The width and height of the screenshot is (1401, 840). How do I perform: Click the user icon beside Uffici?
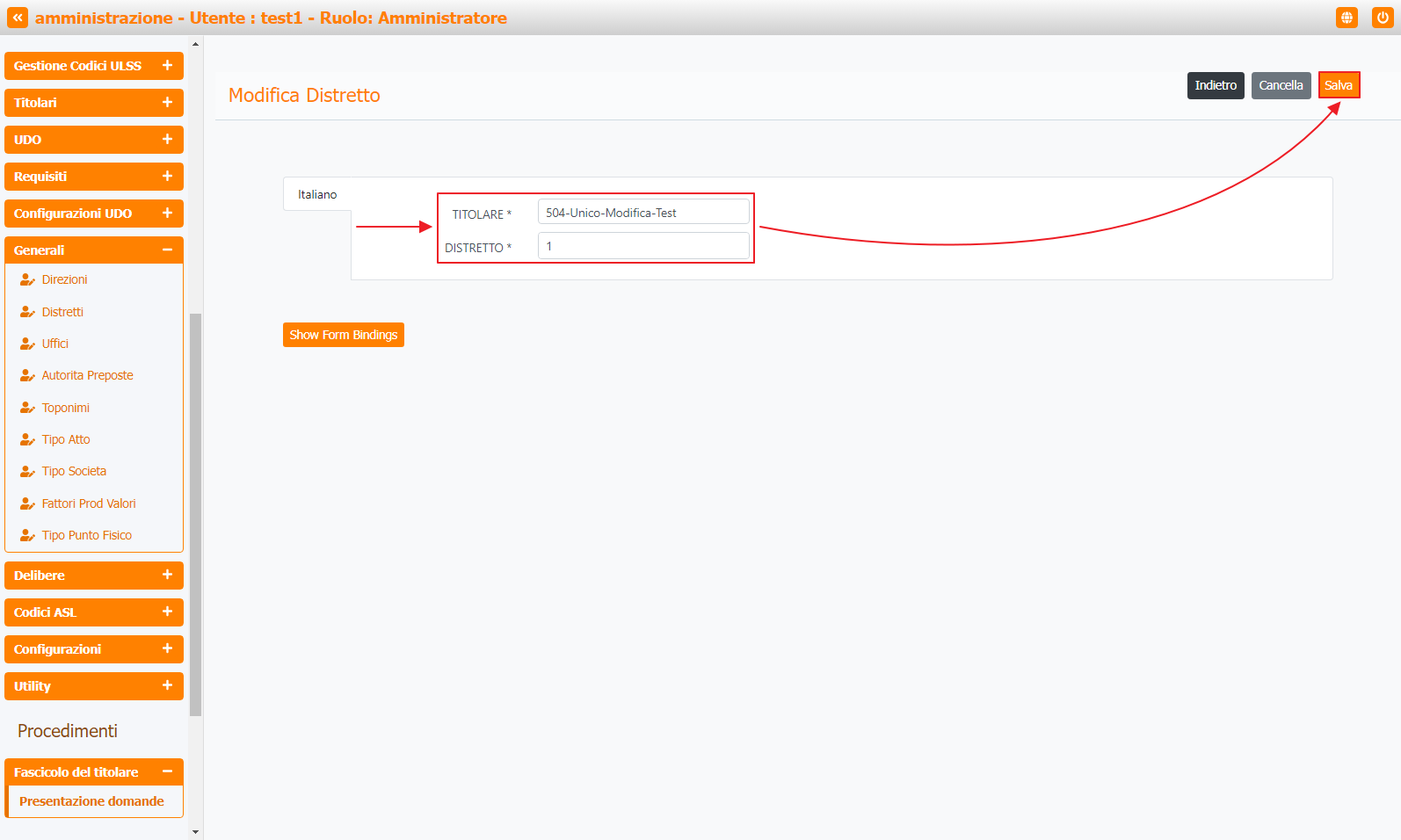[x=27, y=344]
